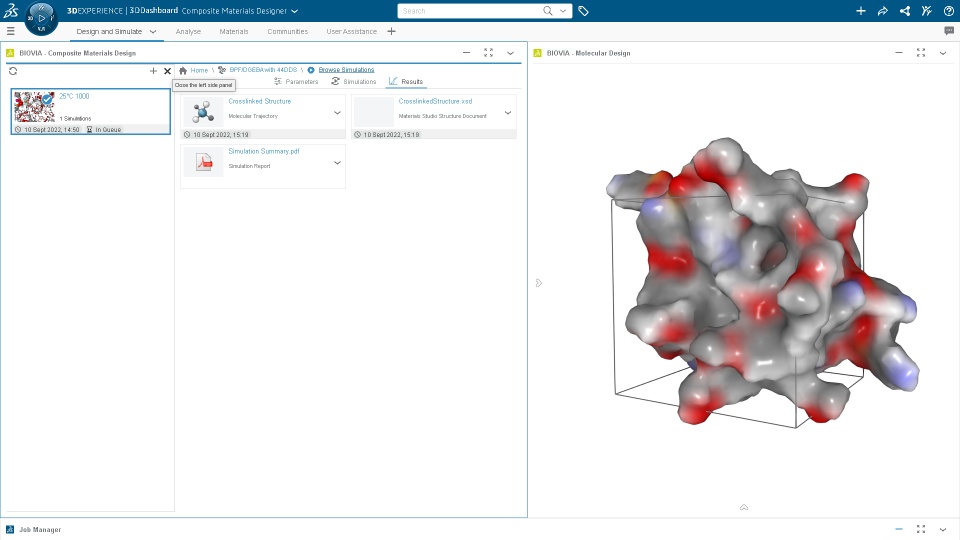Open the 3DEXPERIENCE compass
This screenshot has width=960, height=540.
[42, 18]
